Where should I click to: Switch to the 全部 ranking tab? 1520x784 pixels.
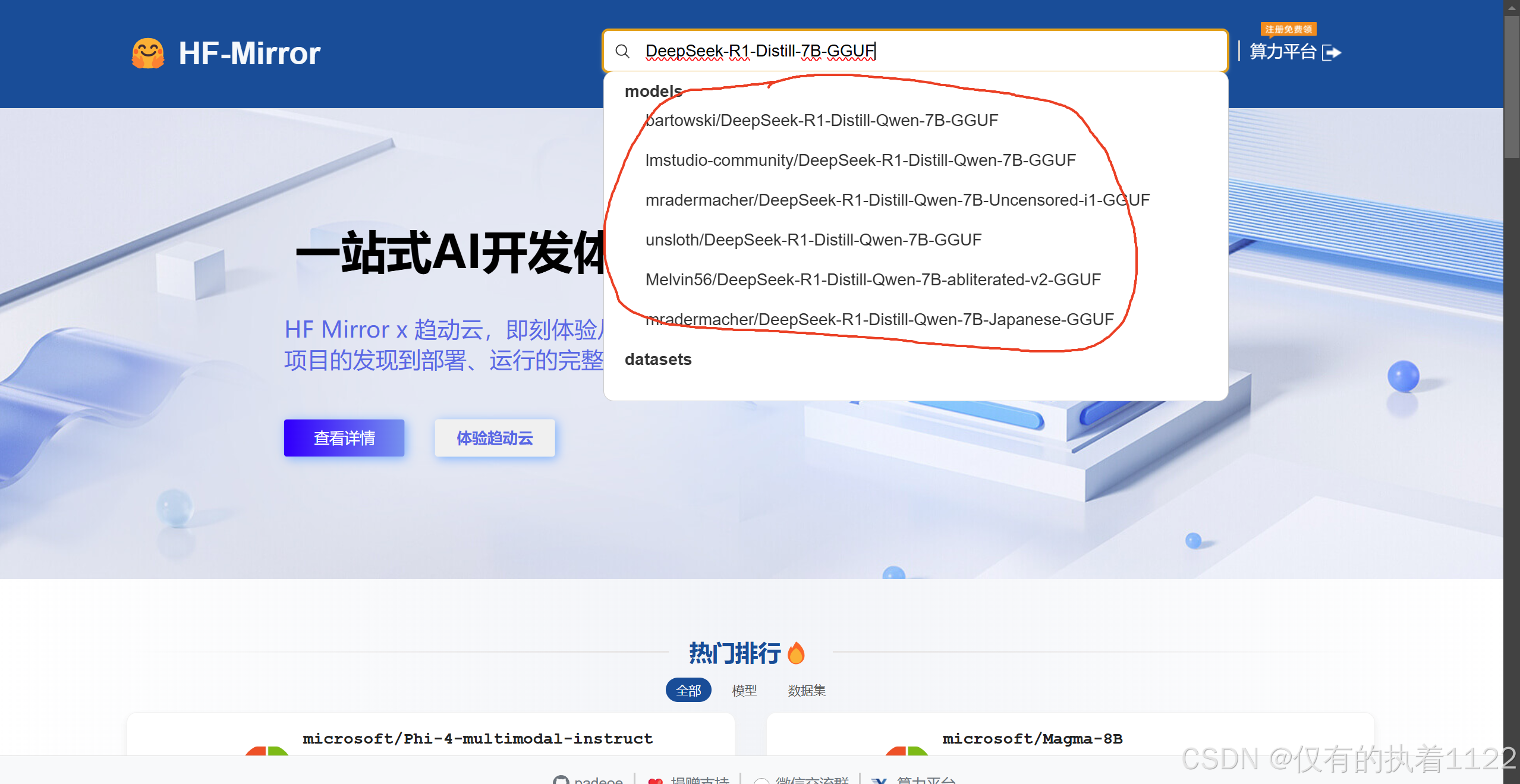point(688,691)
